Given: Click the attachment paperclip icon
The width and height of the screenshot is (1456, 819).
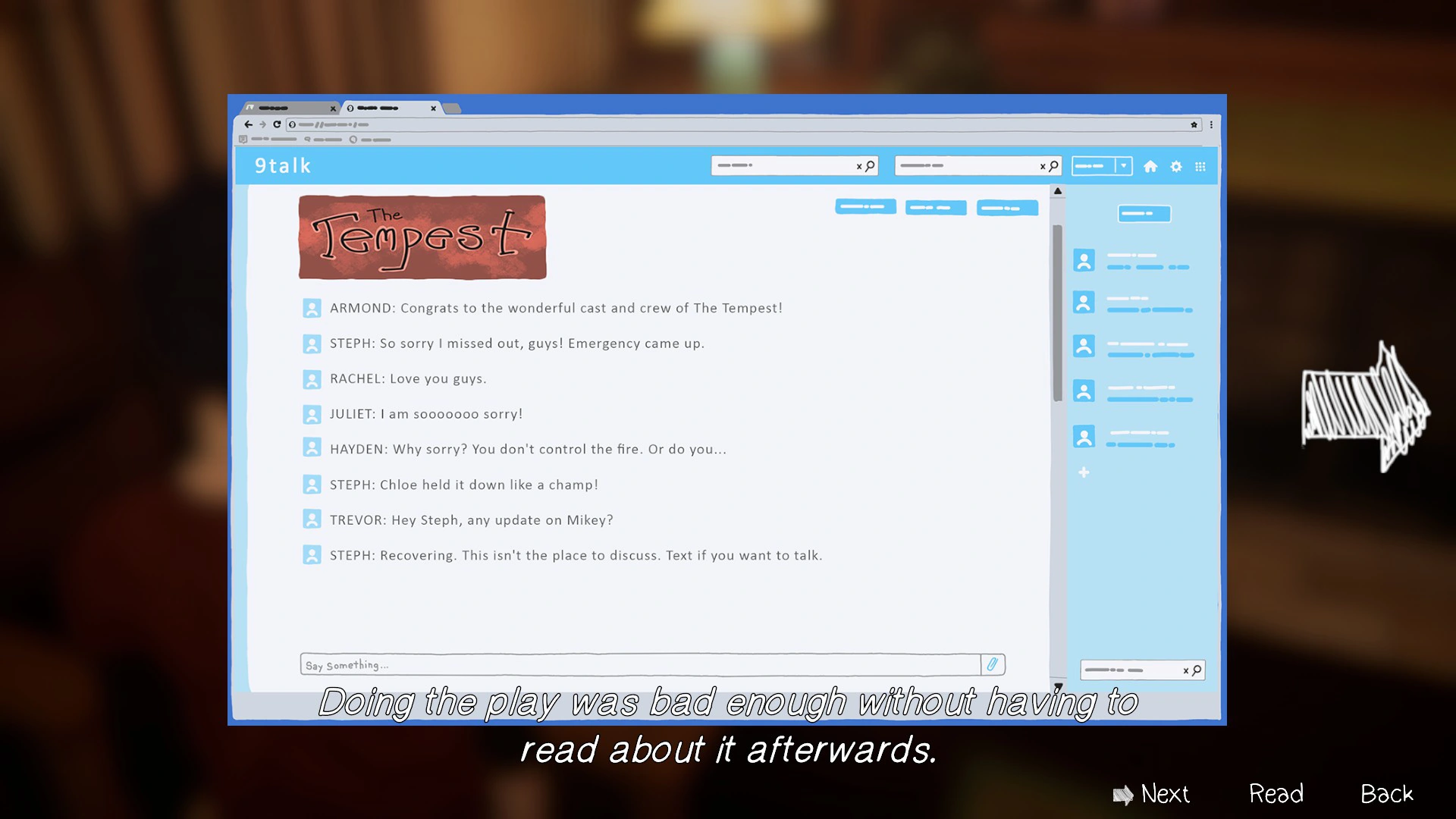Looking at the screenshot, I should (x=992, y=664).
